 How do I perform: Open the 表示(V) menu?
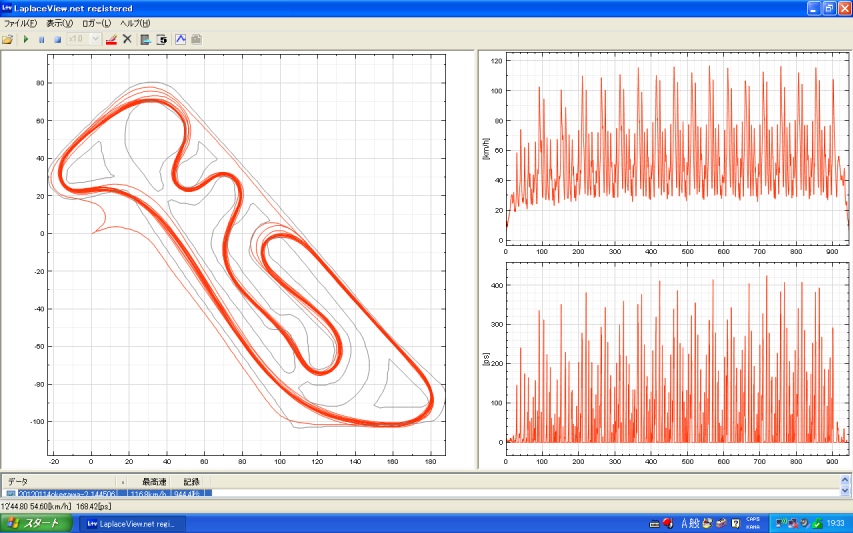pyautogui.click(x=59, y=23)
